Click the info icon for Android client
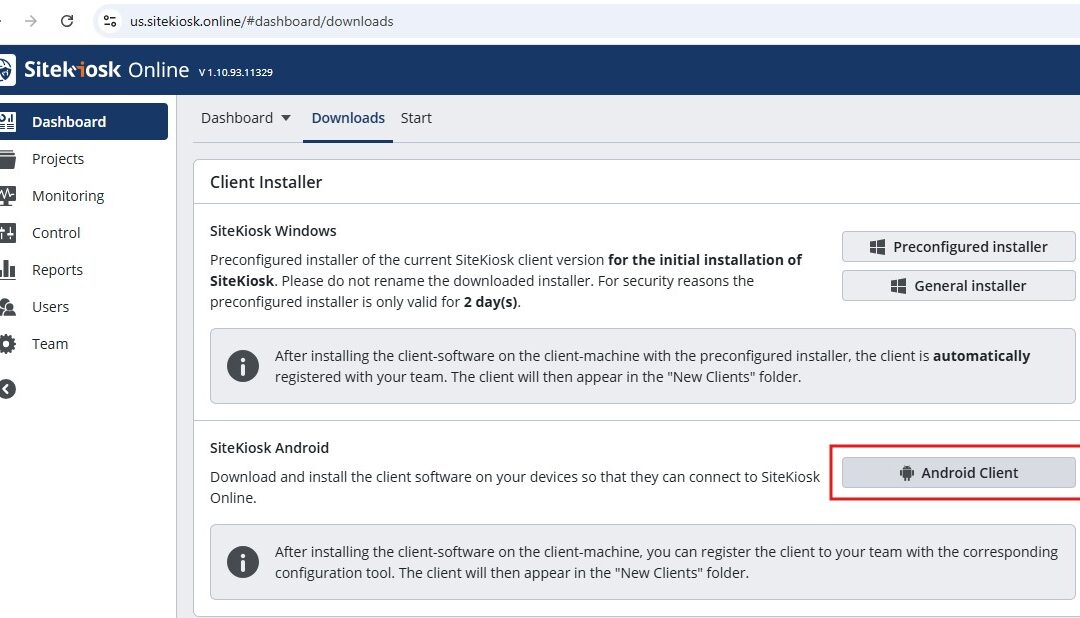This screenshot has width=1080, height=618. [x=243, y=562]
